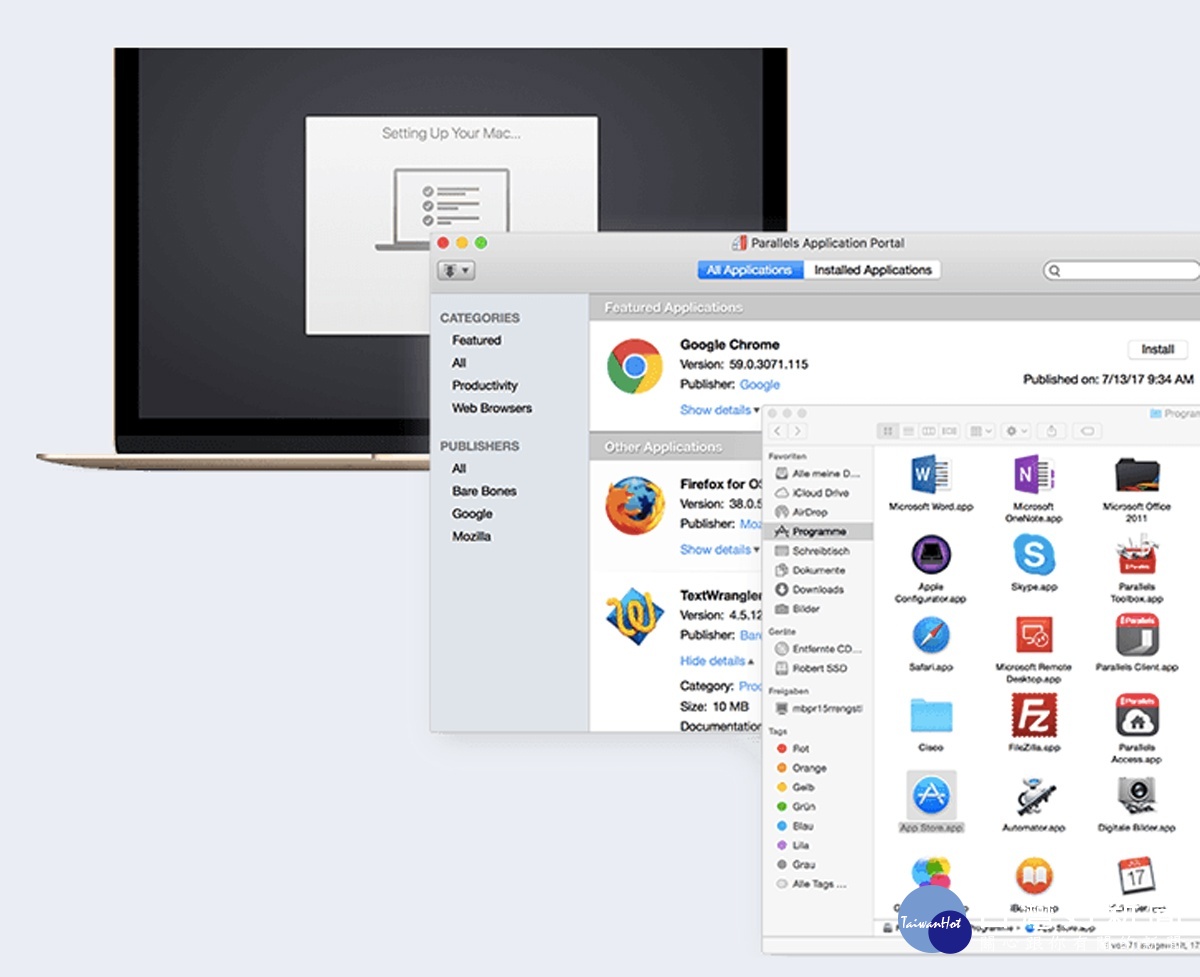Expand Show details for Google Chrome
1200x977 pixels.
pyautogui.click(x=720, y=410)
